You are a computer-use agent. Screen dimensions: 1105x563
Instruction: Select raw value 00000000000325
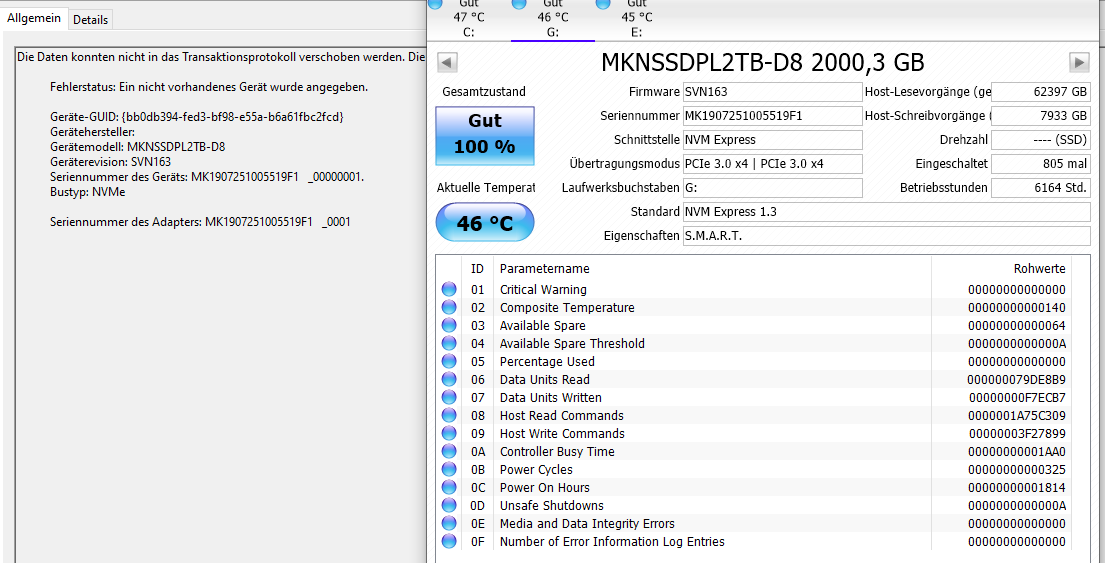pyautogui.click(x=1017, y=469)
